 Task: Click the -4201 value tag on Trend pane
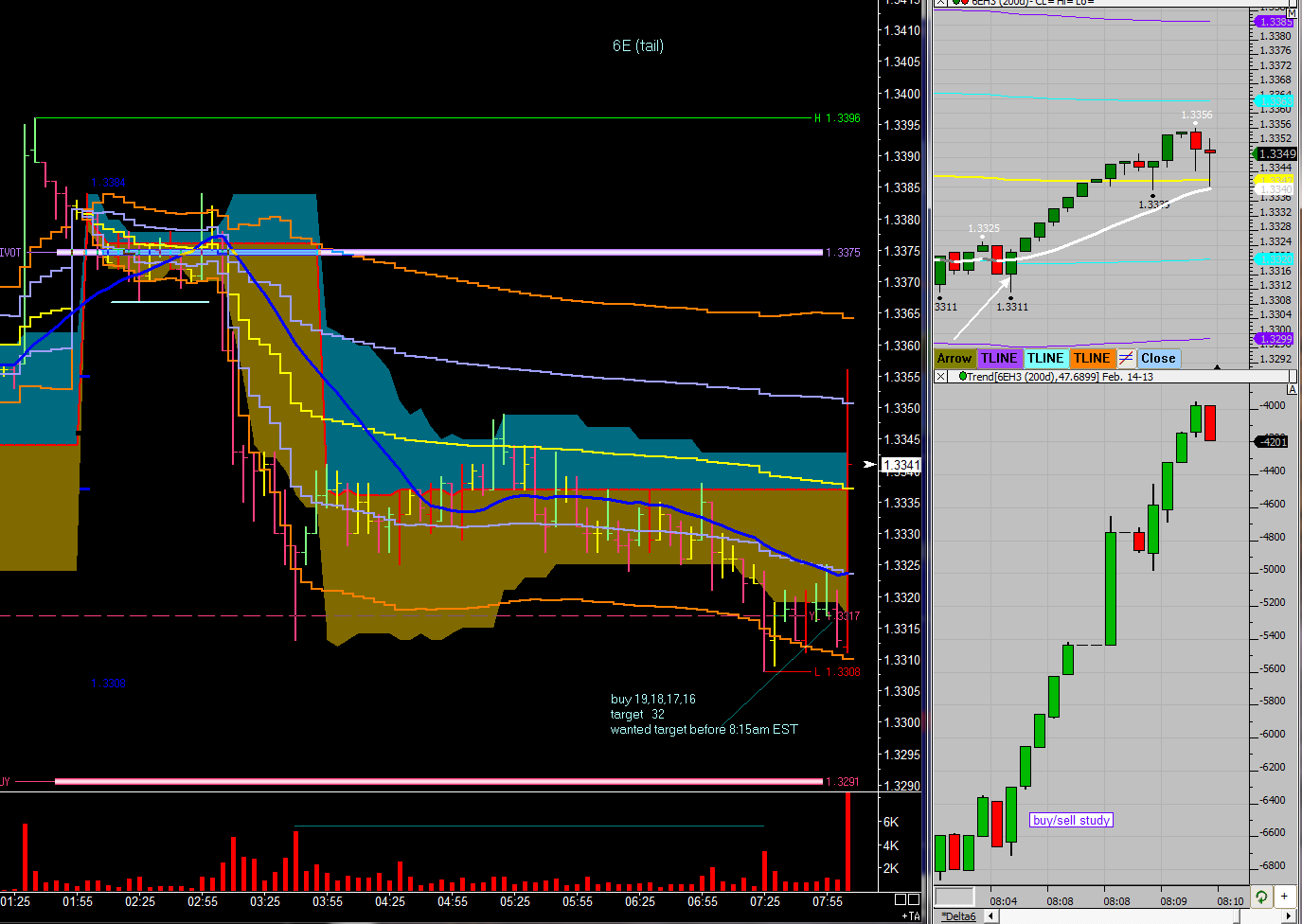tap(1273, 442)
